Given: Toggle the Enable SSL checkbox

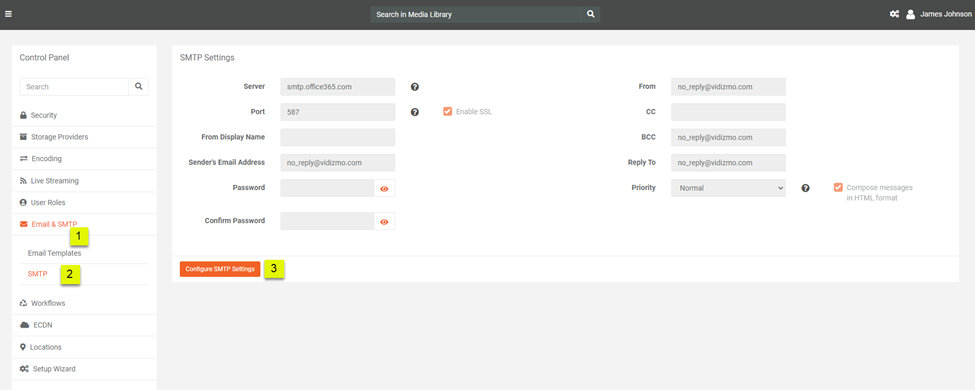Looking at the screenshot, I should pos(447,112).
